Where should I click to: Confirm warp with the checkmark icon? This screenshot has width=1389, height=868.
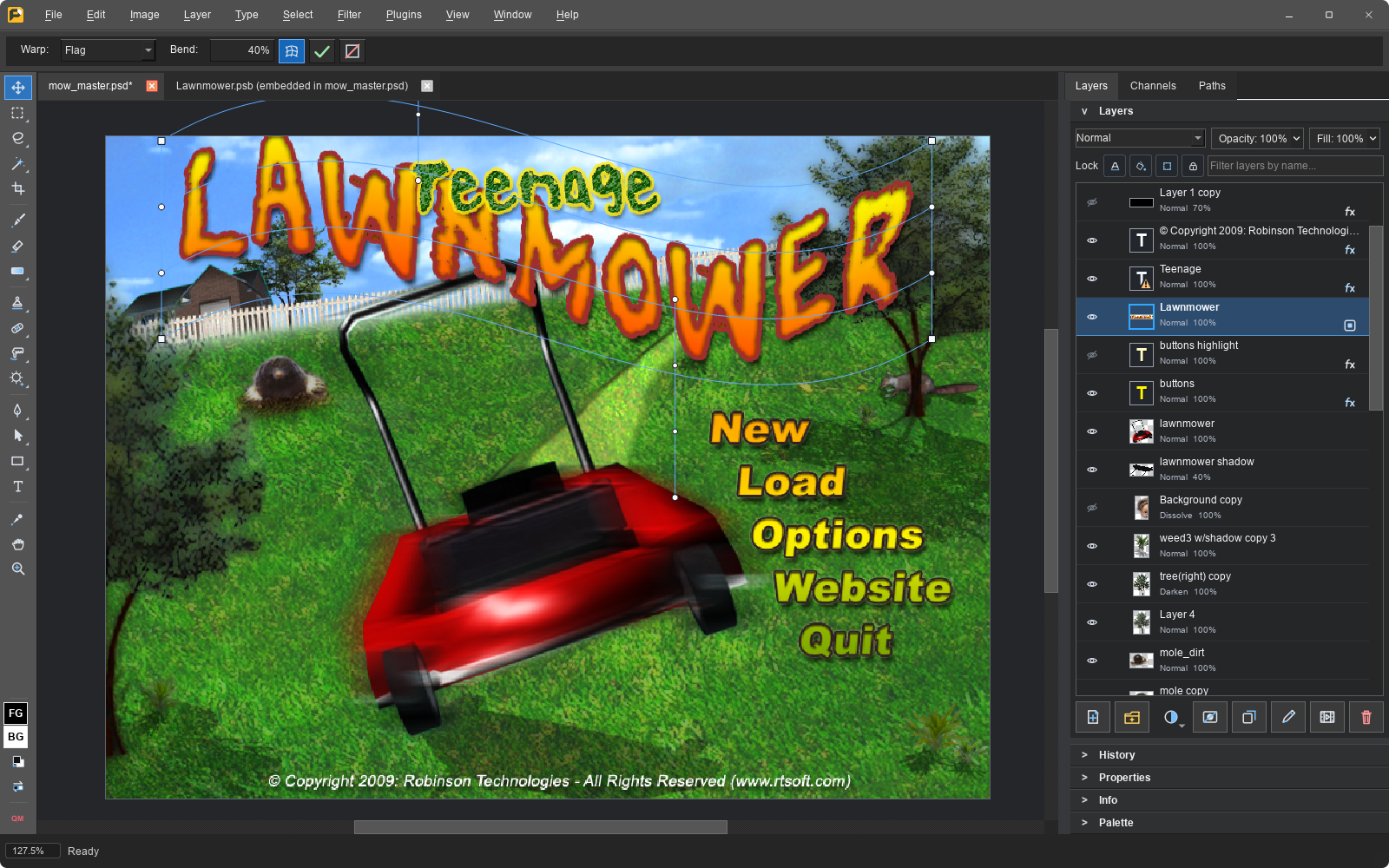pyautogui.click(x=322, y=51)
